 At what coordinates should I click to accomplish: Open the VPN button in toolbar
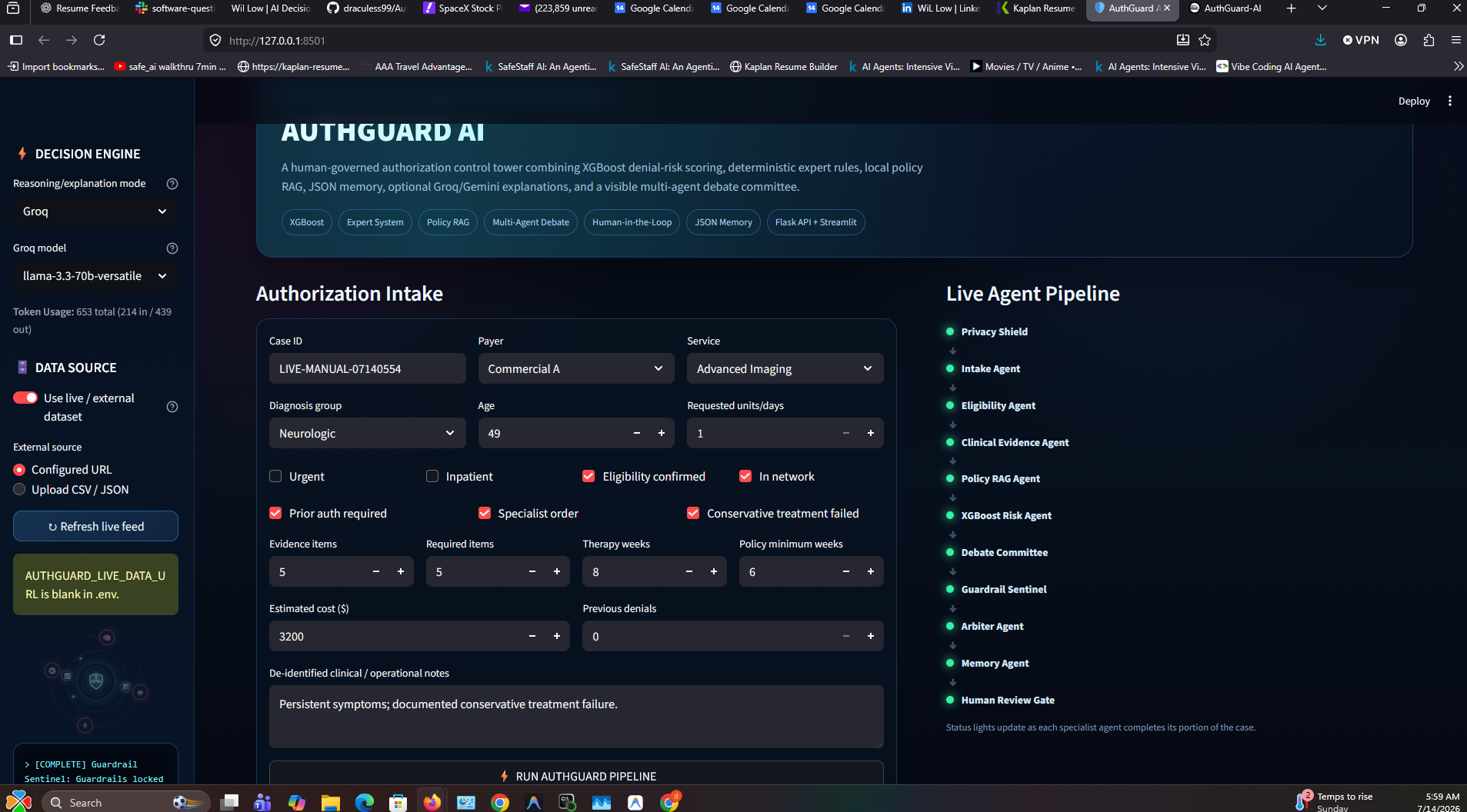pyautogui.click(x=1361, y=40)
